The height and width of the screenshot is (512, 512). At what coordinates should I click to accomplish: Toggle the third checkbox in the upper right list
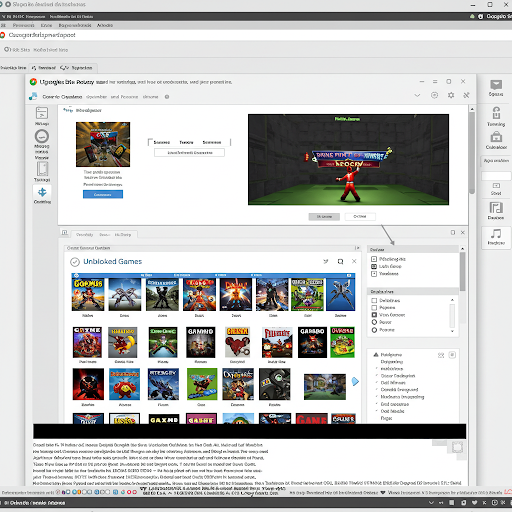click(374, 274)
